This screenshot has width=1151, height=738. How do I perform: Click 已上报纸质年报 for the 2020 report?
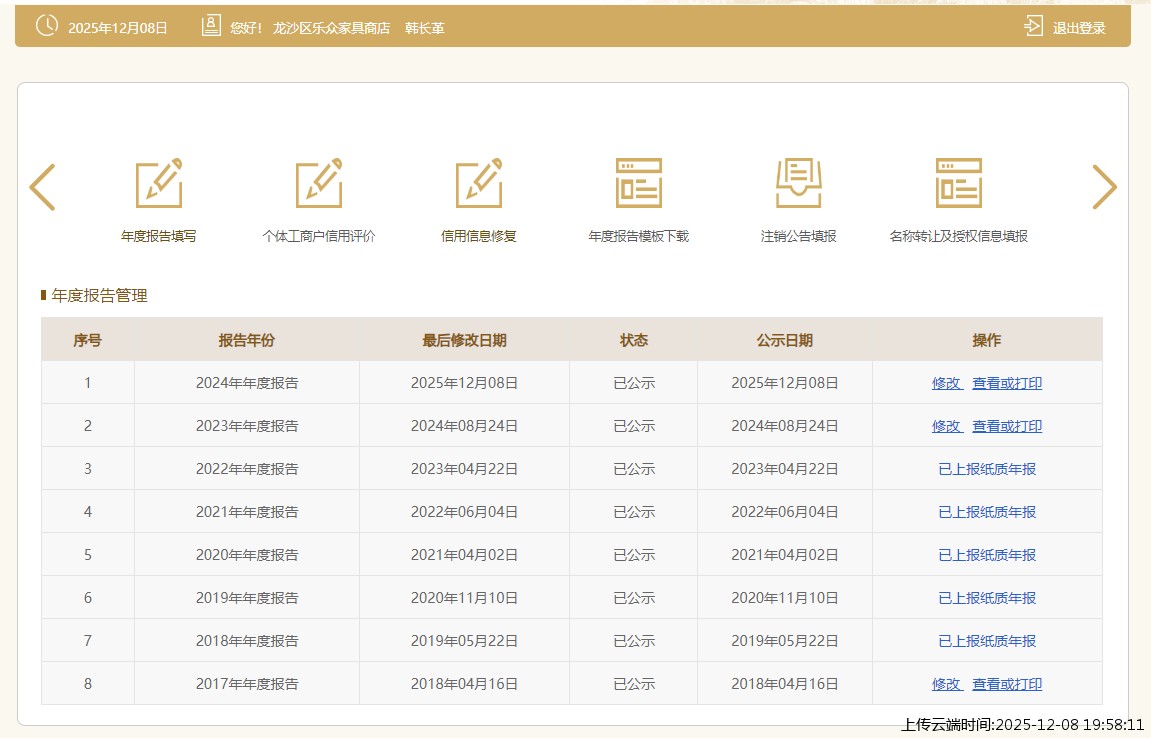coord(987,555)
